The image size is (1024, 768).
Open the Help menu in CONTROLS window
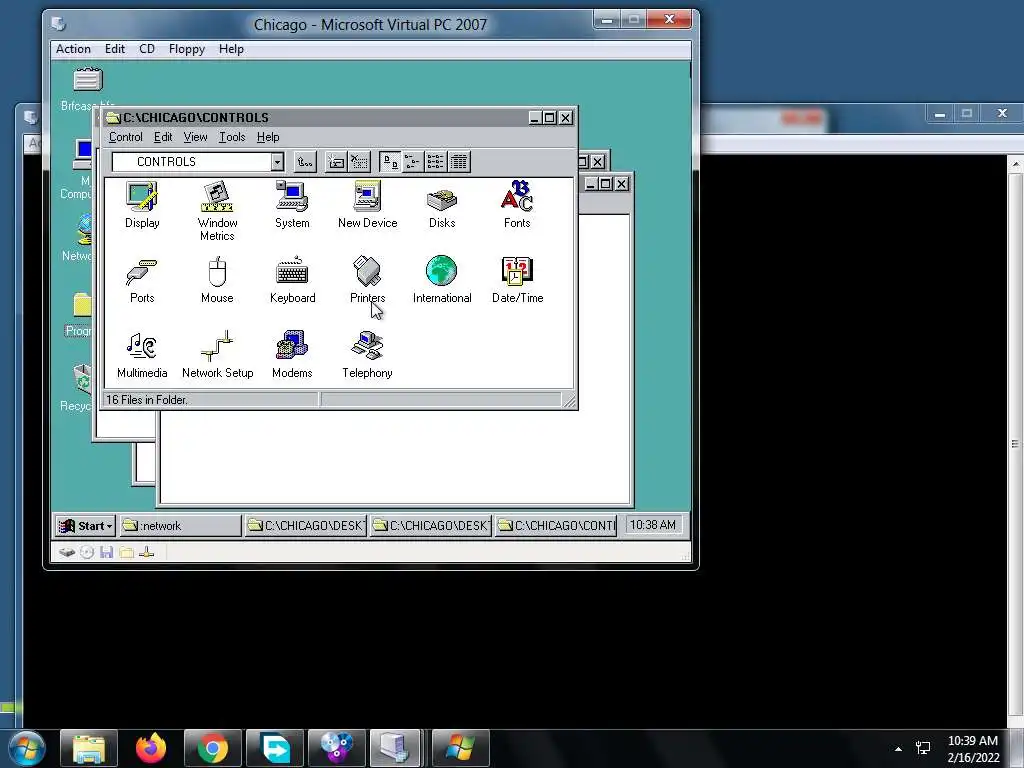pos(268,137)
